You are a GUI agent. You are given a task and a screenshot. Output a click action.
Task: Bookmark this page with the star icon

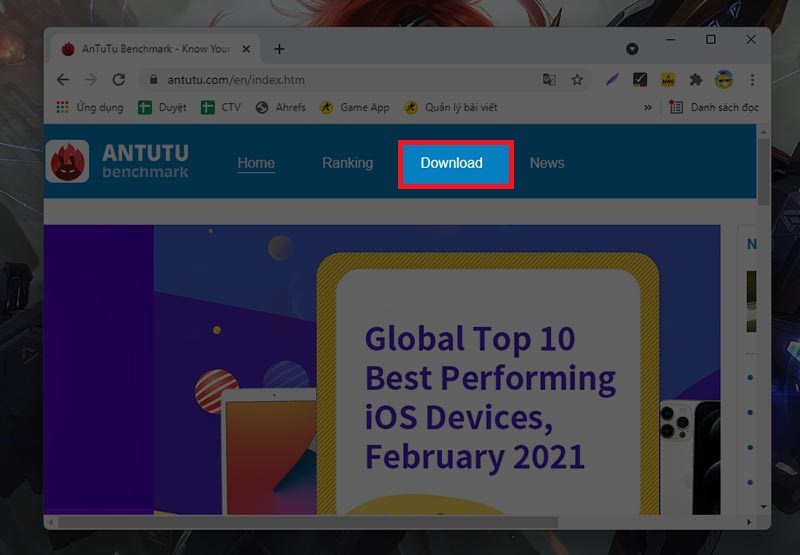577,80
